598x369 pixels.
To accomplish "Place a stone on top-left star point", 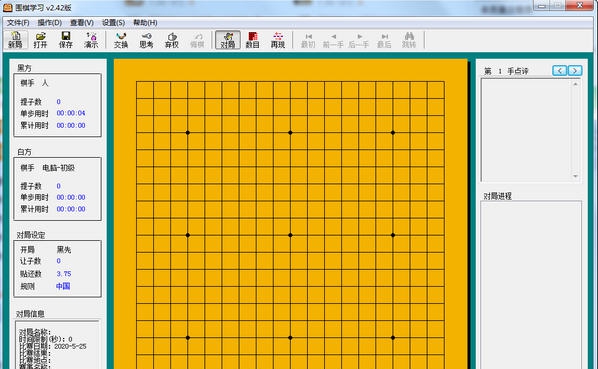I will pyautogui.click(x=188, y=133).
